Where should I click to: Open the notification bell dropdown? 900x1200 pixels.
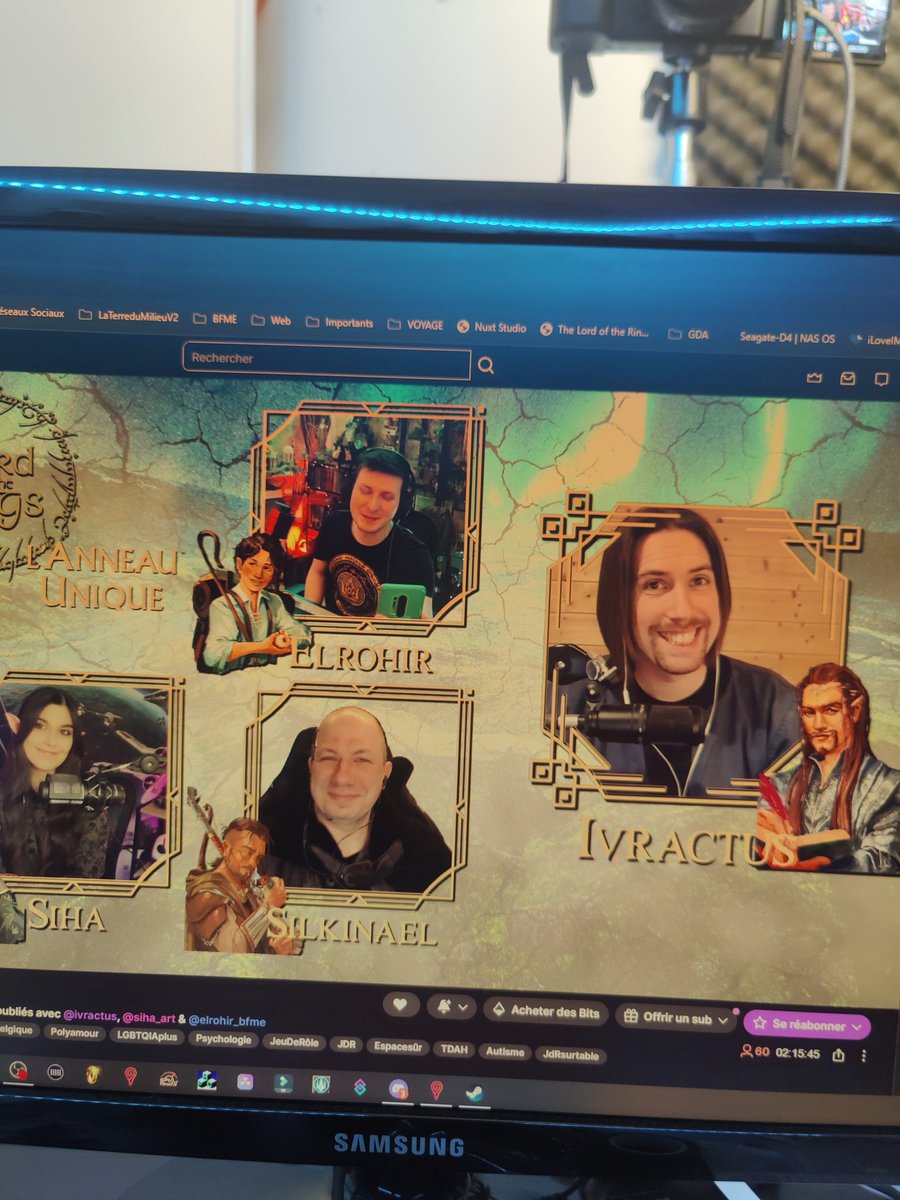coord(451,1008)
